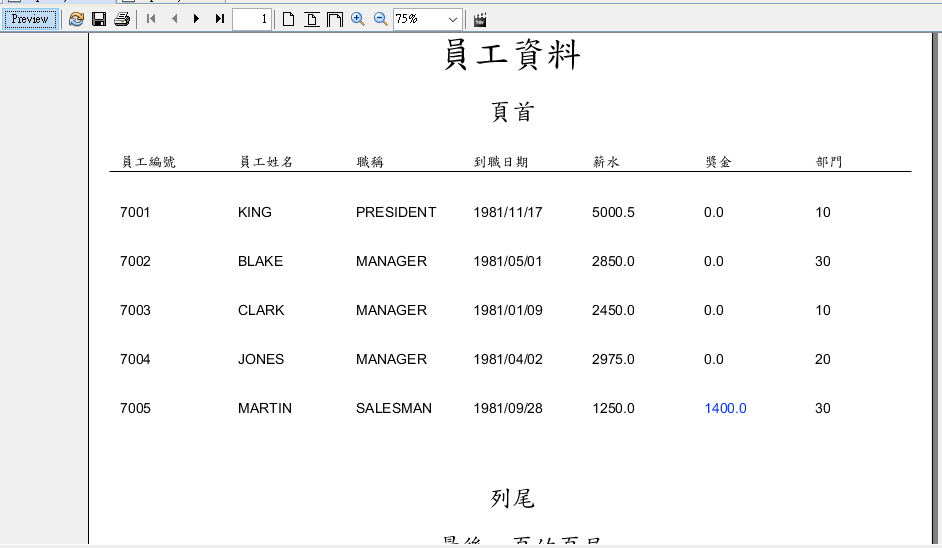Save the report with the floppy disk icon
This screenshot has height=548, width=942.
coord(99,19)
